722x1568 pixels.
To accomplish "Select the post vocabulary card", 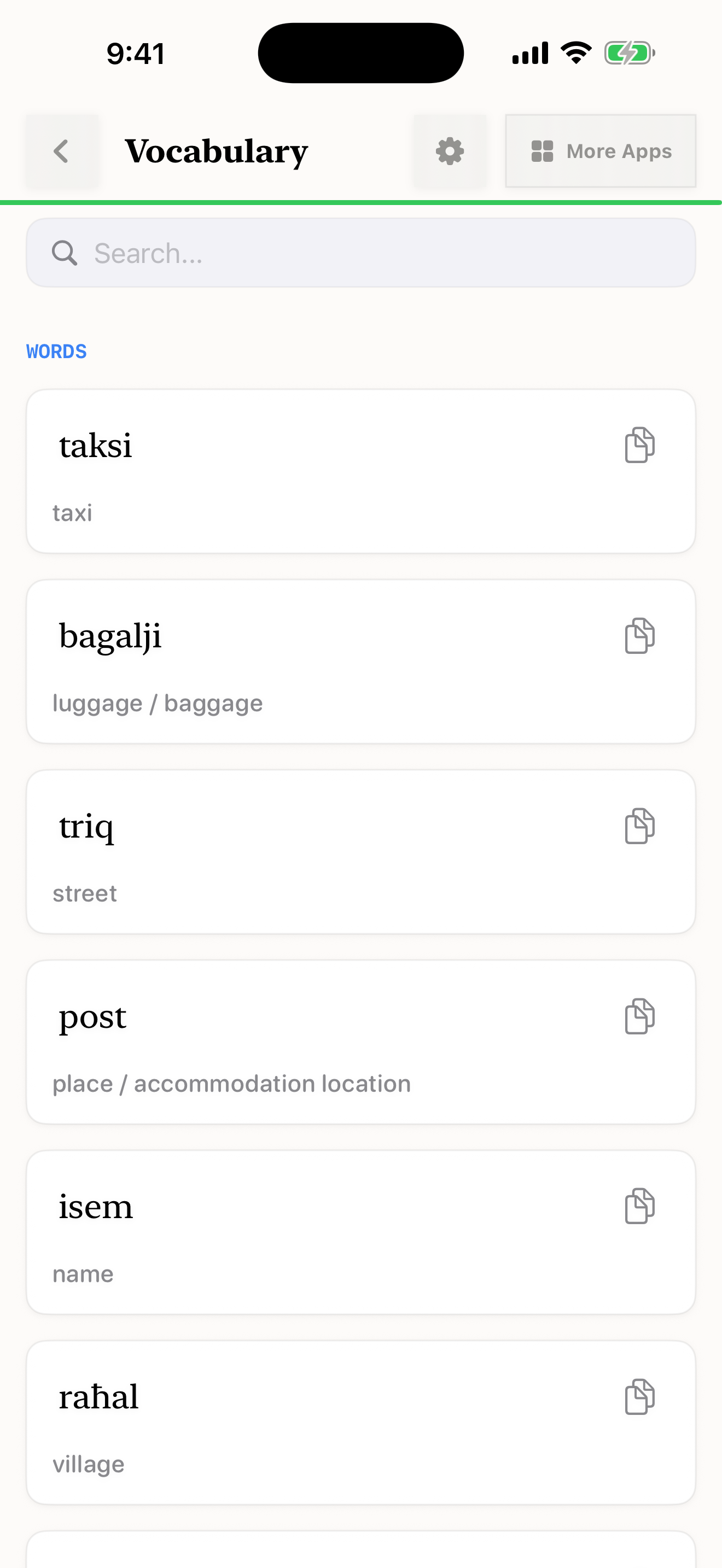I will coord(361,1042).
